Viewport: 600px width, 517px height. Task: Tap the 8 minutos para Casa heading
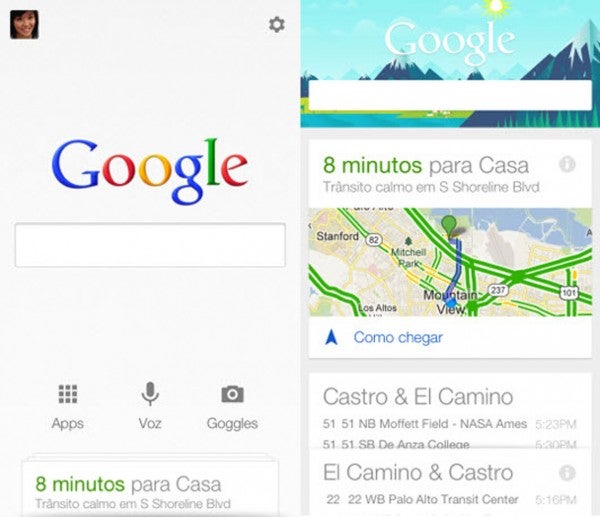[426, 165]
